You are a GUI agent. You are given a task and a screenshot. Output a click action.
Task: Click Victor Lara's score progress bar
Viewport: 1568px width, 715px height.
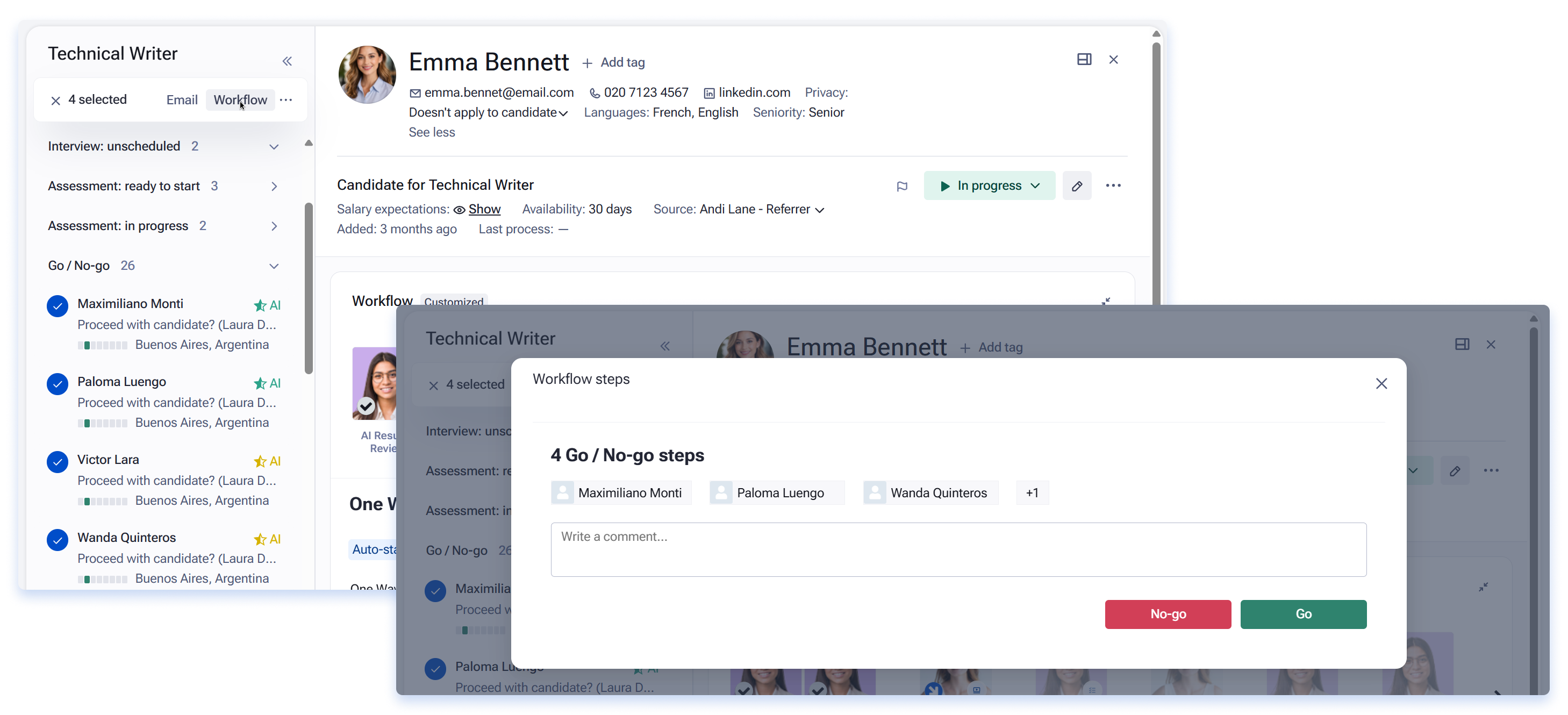[102, 502]
